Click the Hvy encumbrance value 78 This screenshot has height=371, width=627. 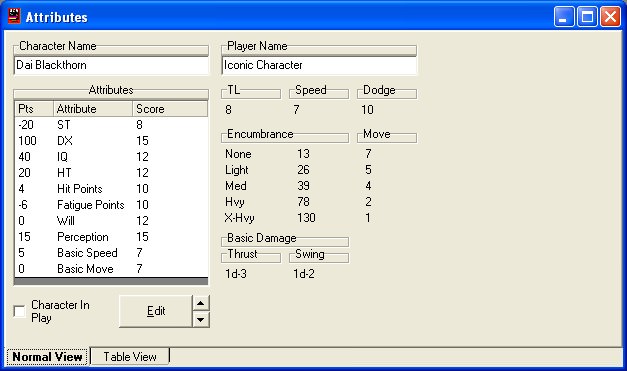click(303, 202)
